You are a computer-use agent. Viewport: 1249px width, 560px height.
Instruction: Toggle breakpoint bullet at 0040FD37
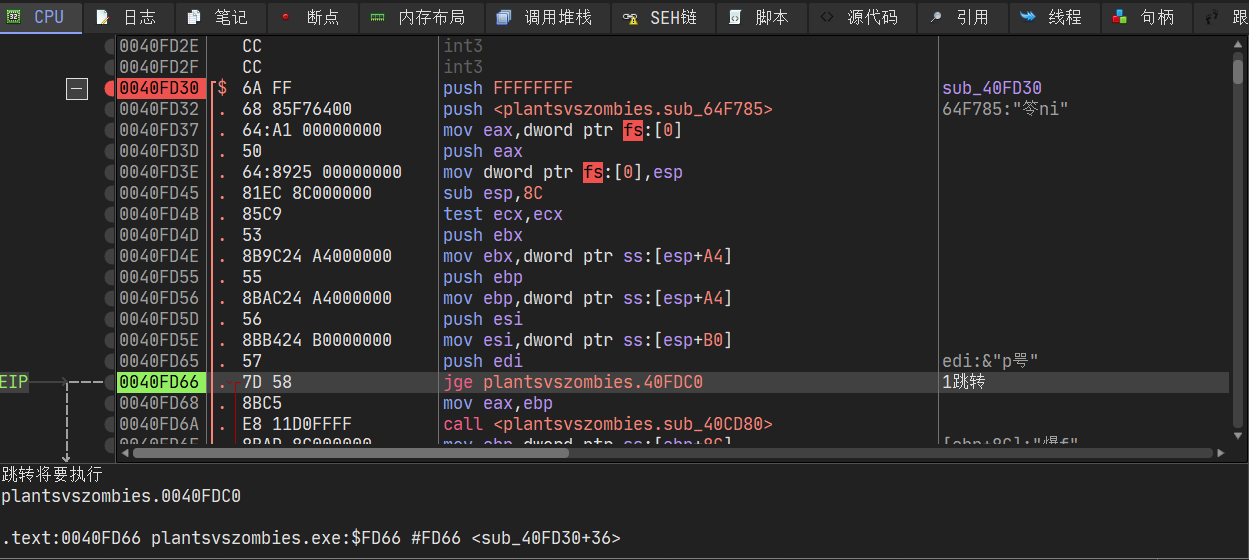click(x=110, y=130)
